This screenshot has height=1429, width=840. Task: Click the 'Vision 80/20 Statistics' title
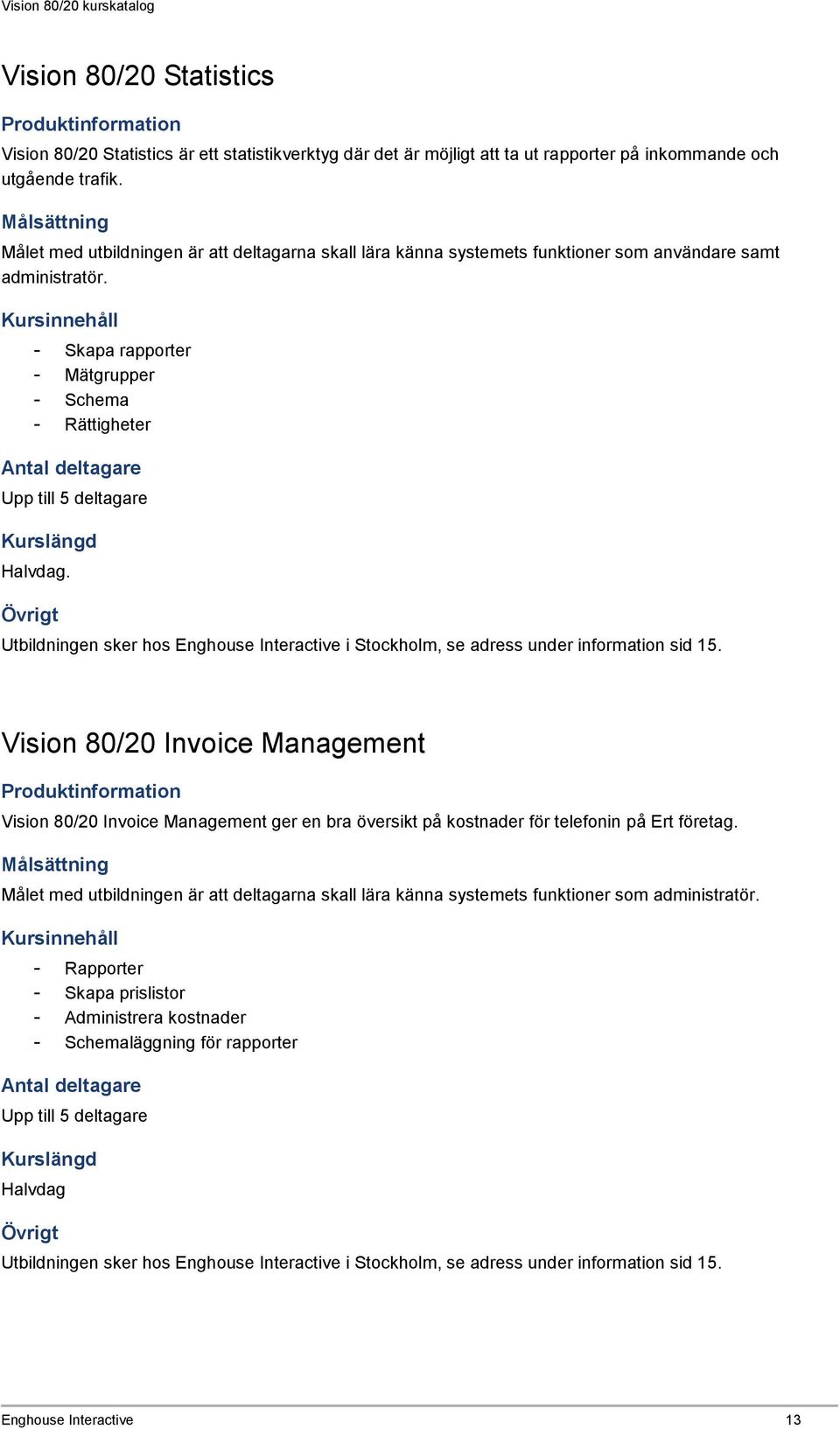pyautogui.click(x=137, y=76)
